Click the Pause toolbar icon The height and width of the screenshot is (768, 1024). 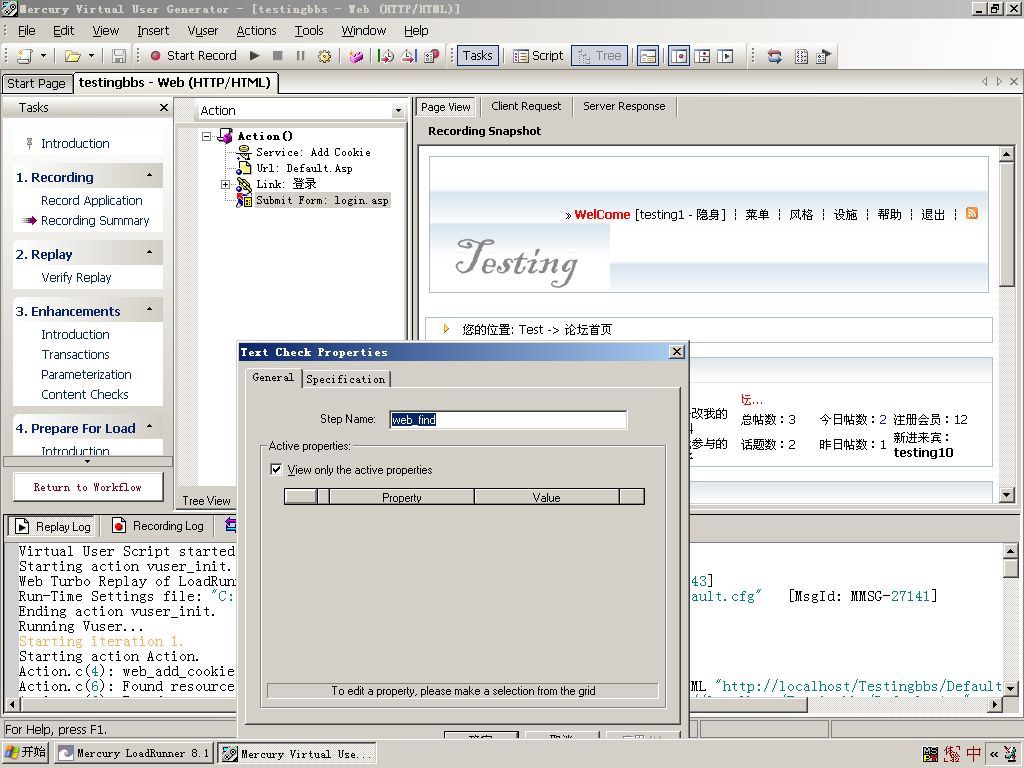(300, 56)
